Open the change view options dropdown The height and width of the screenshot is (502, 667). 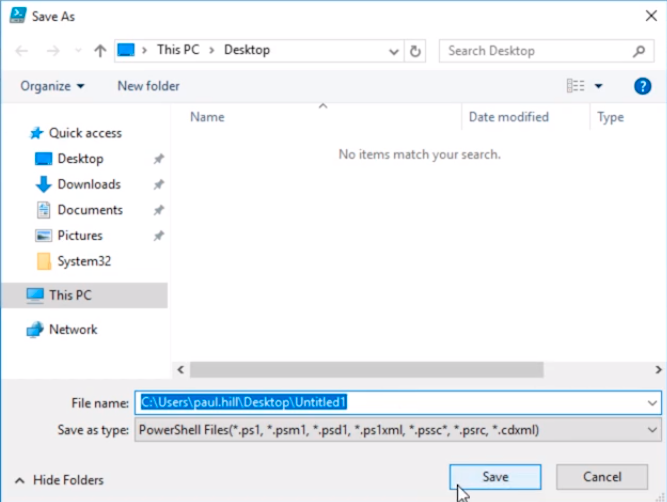pos(599,86)
